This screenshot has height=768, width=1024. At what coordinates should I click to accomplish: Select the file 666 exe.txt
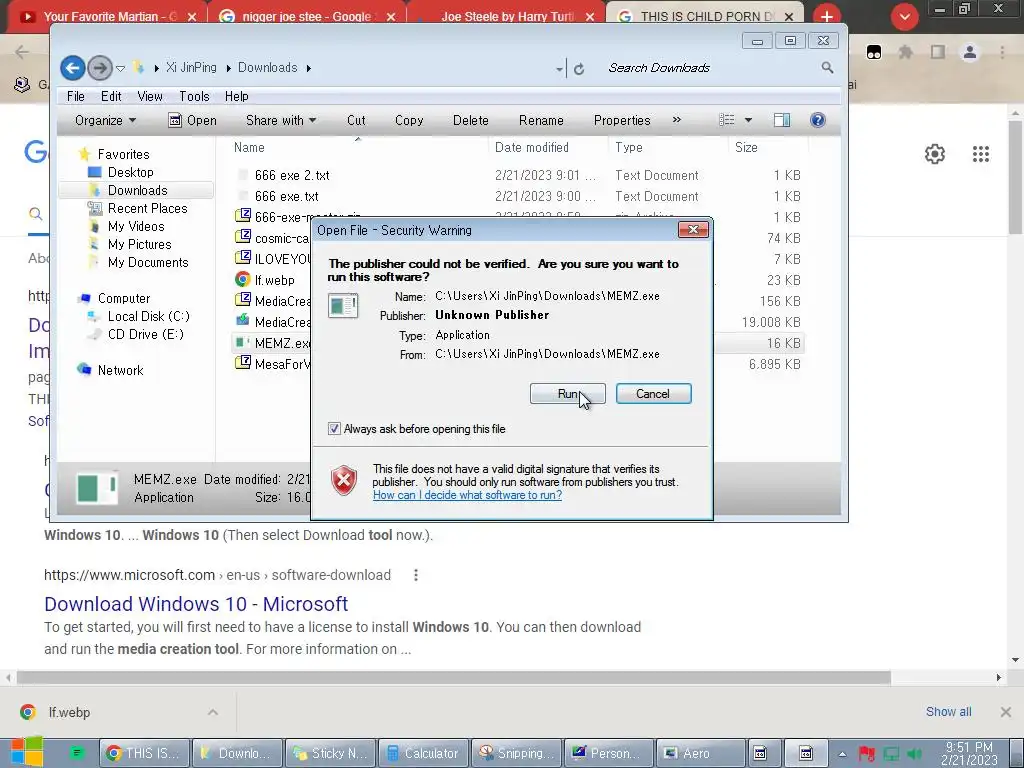click(287, 196)
